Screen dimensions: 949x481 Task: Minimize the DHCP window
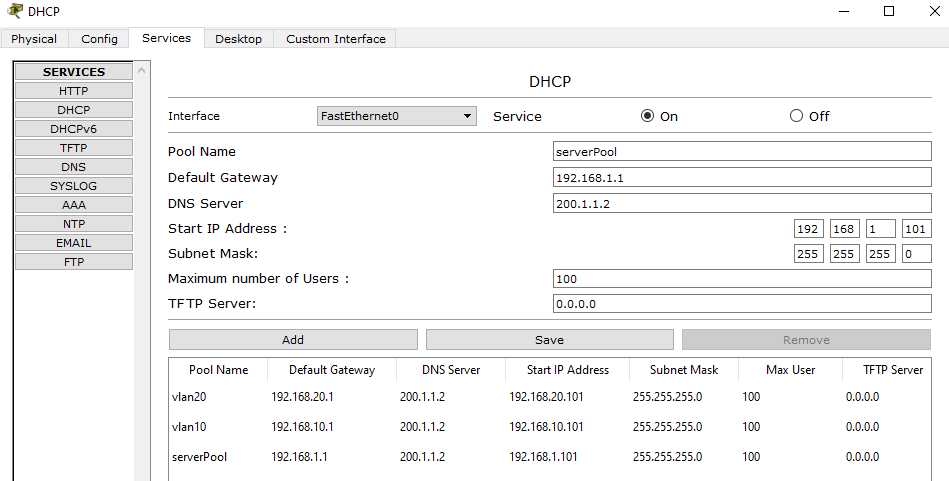844,11
